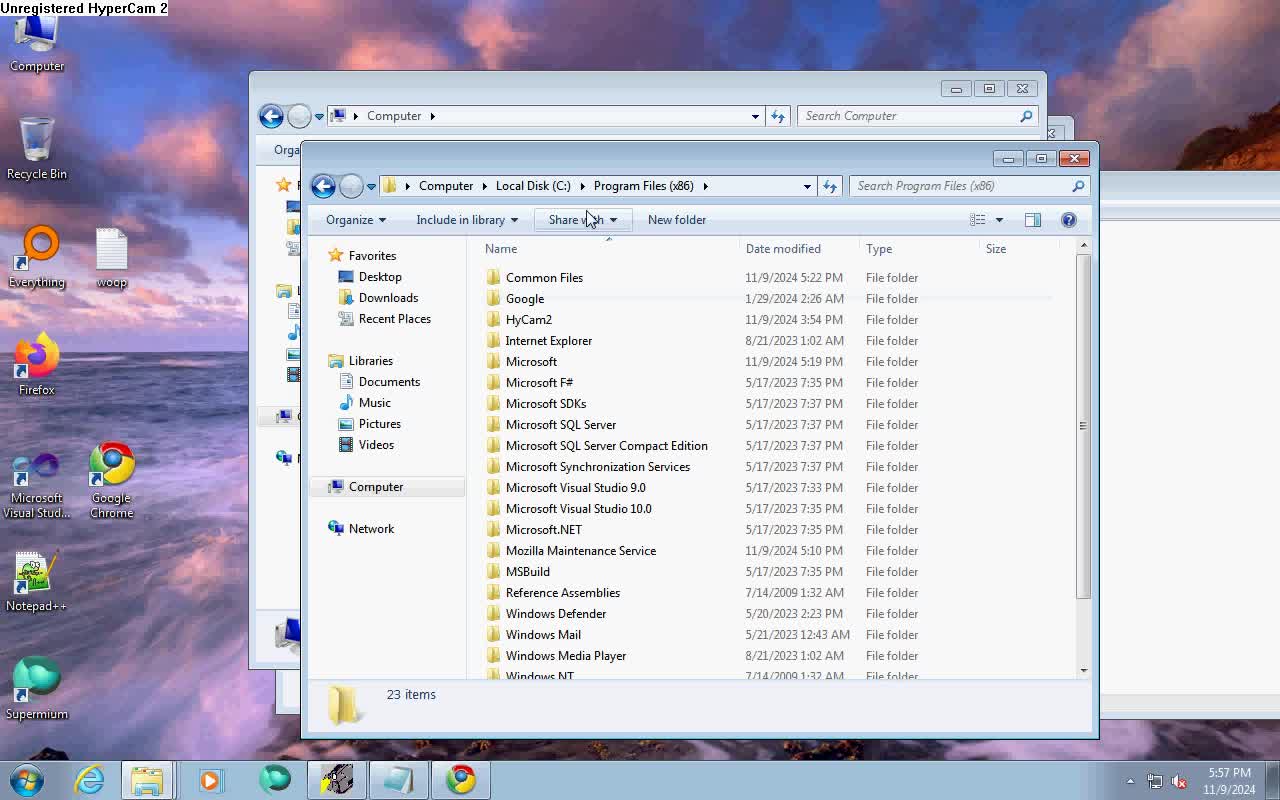Click the file list vertical scrollbar
This screenshot has width=1280, height=800.
(1083, 426)
